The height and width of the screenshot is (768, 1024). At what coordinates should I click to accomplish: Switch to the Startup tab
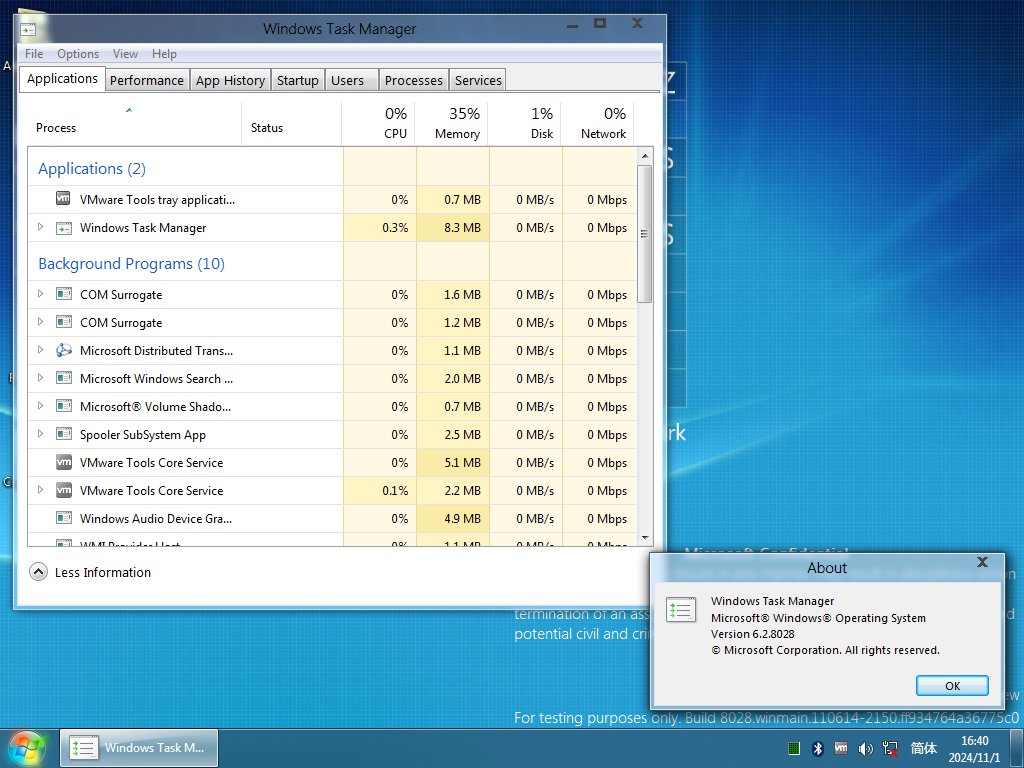point(298,80)
